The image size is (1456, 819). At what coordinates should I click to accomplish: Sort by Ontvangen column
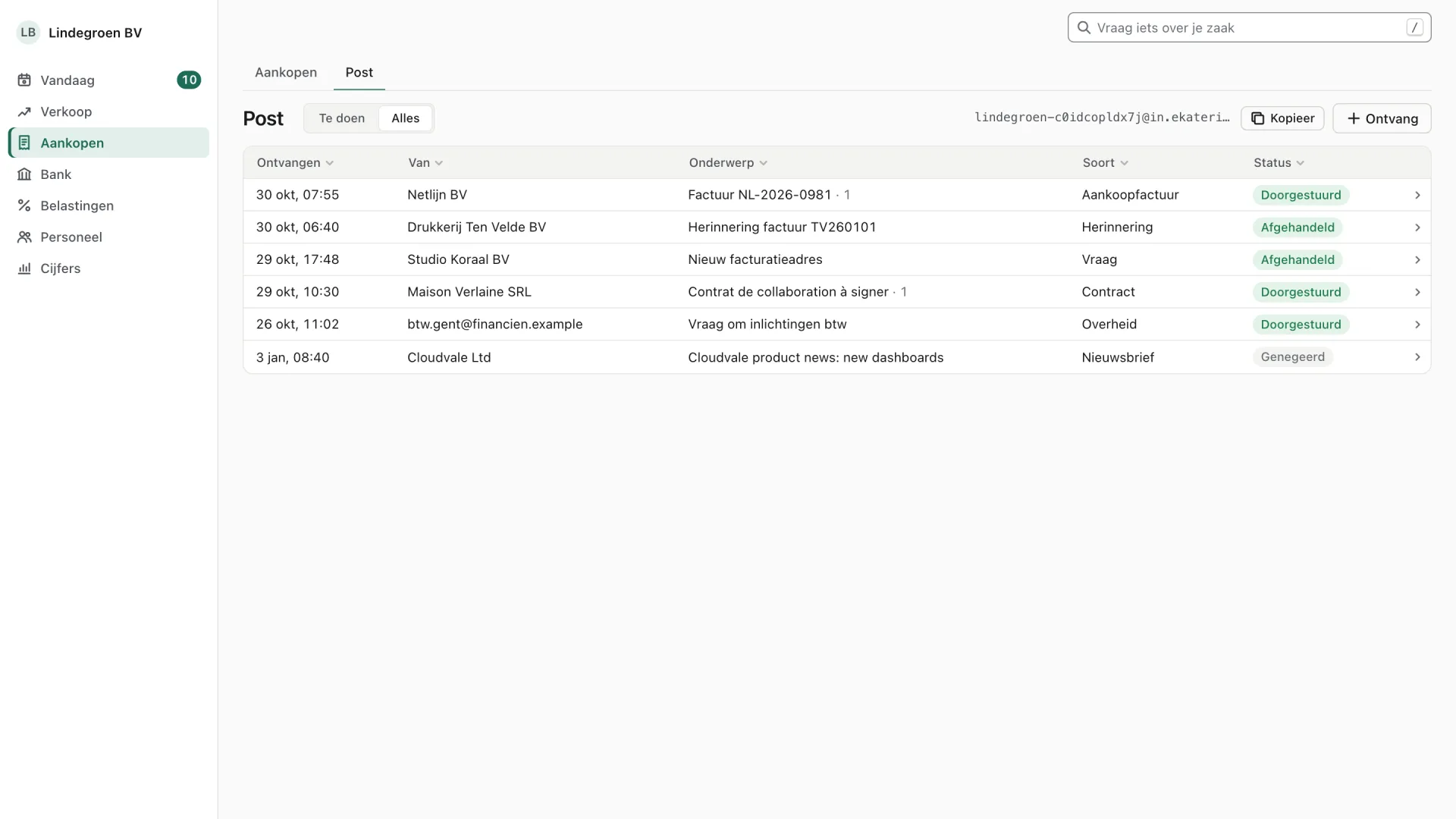(295, 163)
